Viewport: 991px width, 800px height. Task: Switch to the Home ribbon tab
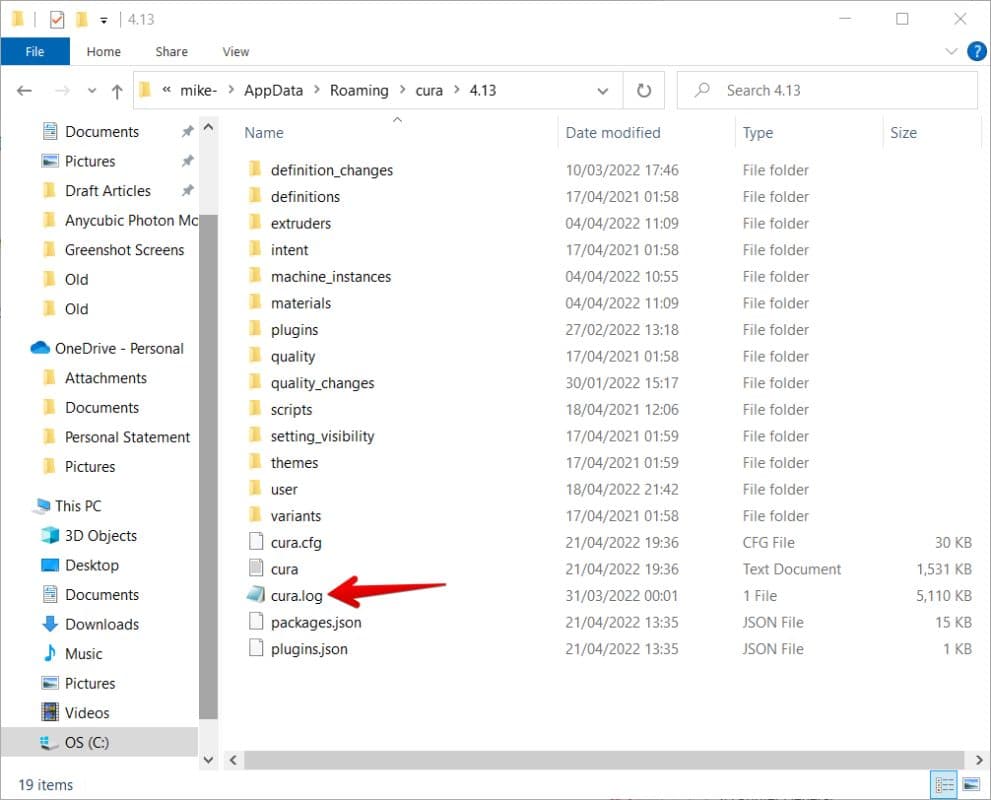[x=104, y=51]
